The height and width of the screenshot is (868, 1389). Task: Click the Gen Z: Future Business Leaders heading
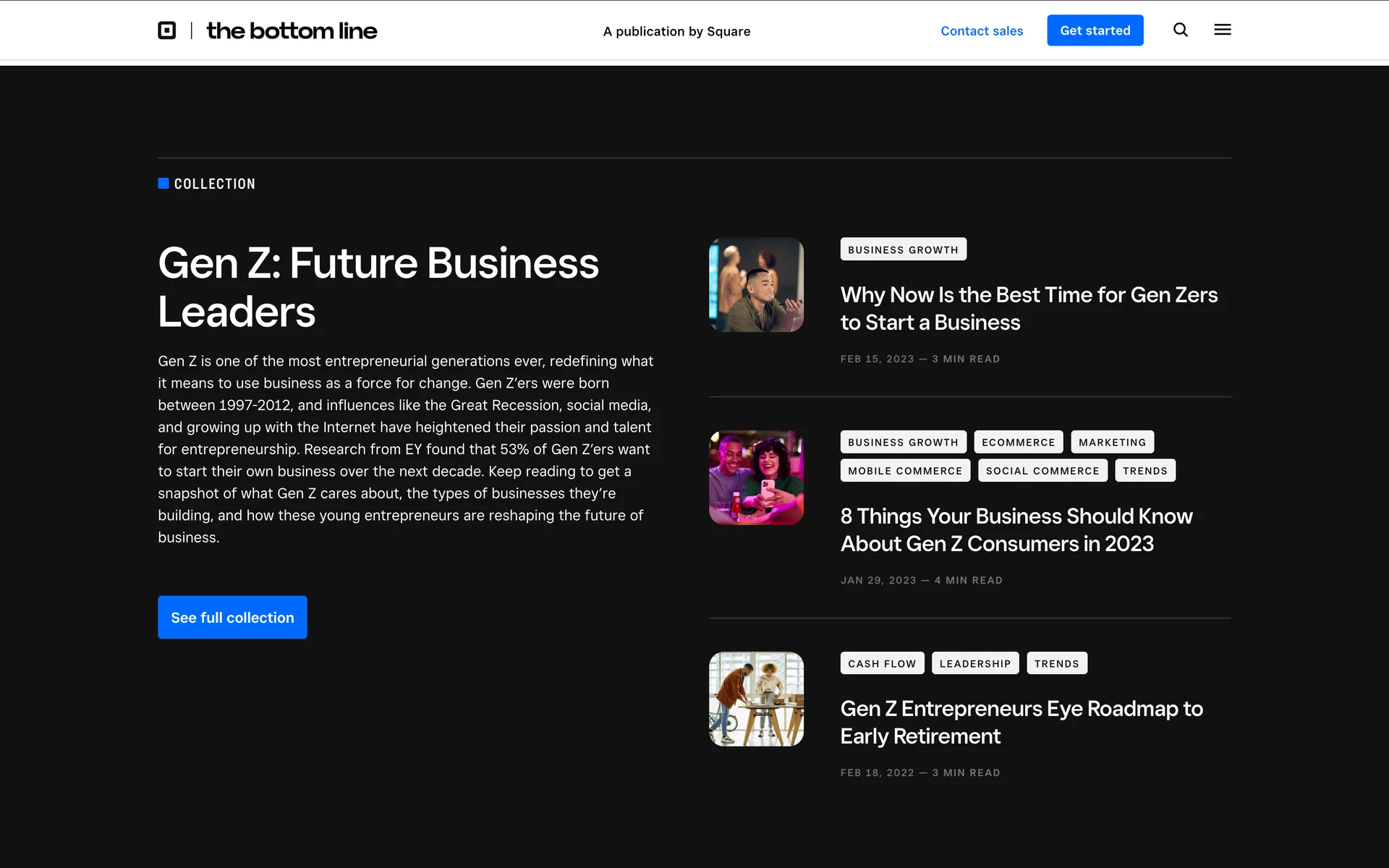pyautogui.click(x=378, y=286)
